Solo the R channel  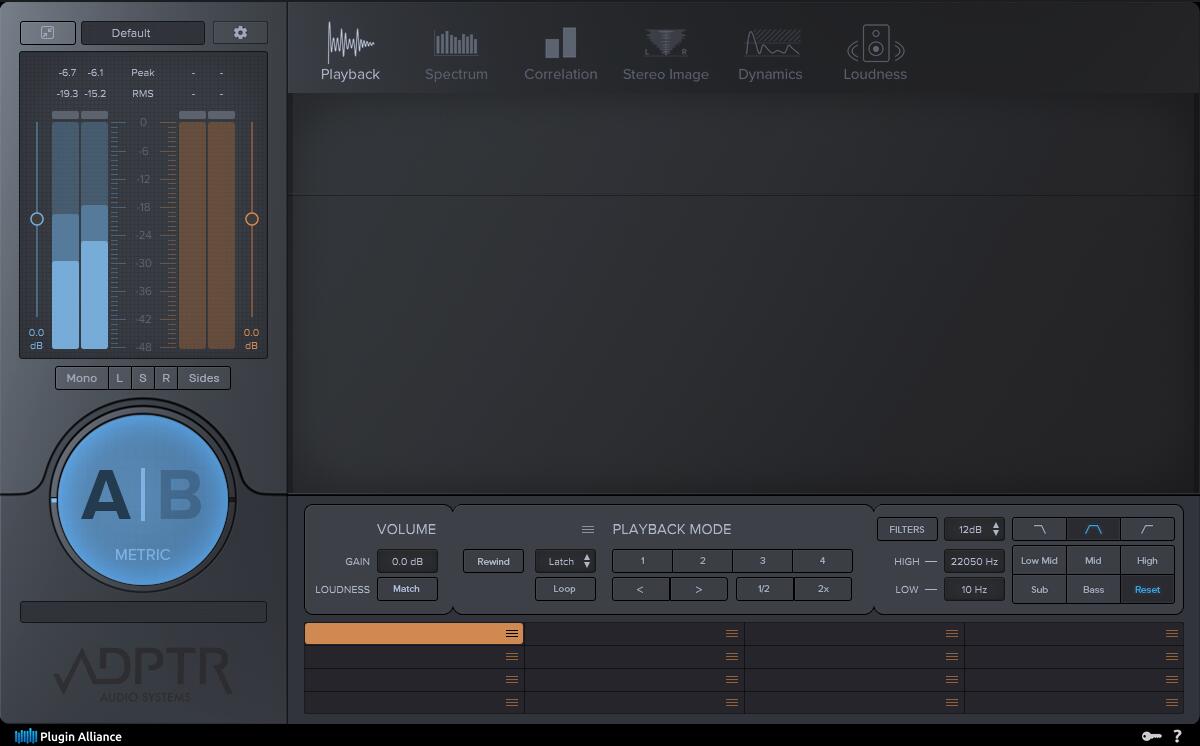[x=166, y=378]
